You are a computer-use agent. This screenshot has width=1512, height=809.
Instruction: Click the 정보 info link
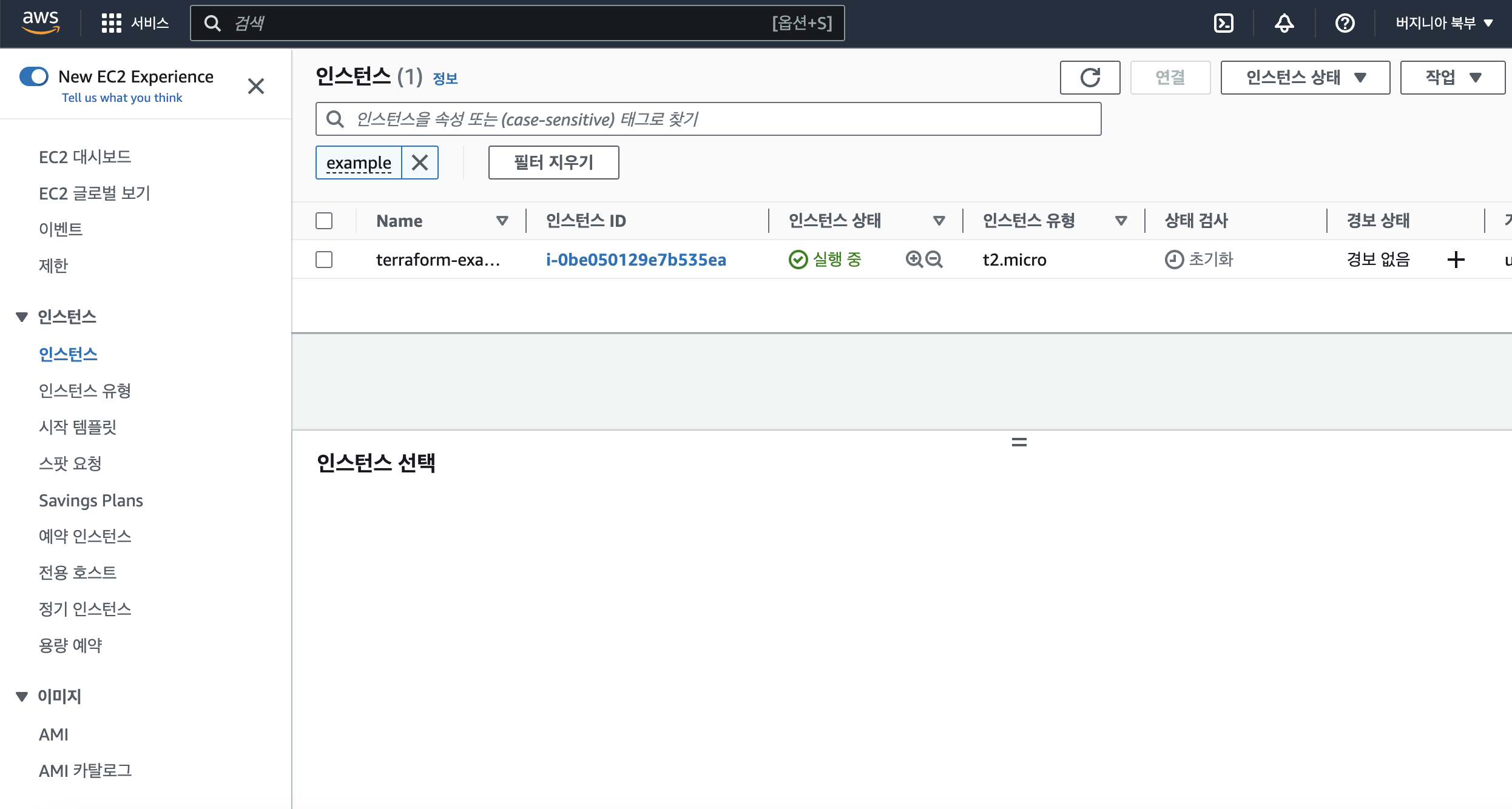click(x=445, y=78)
